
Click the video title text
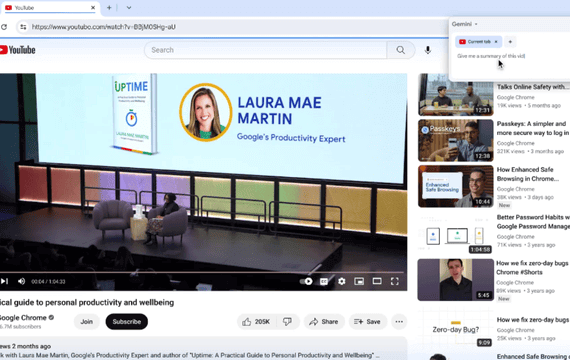[x=87, y=303]
